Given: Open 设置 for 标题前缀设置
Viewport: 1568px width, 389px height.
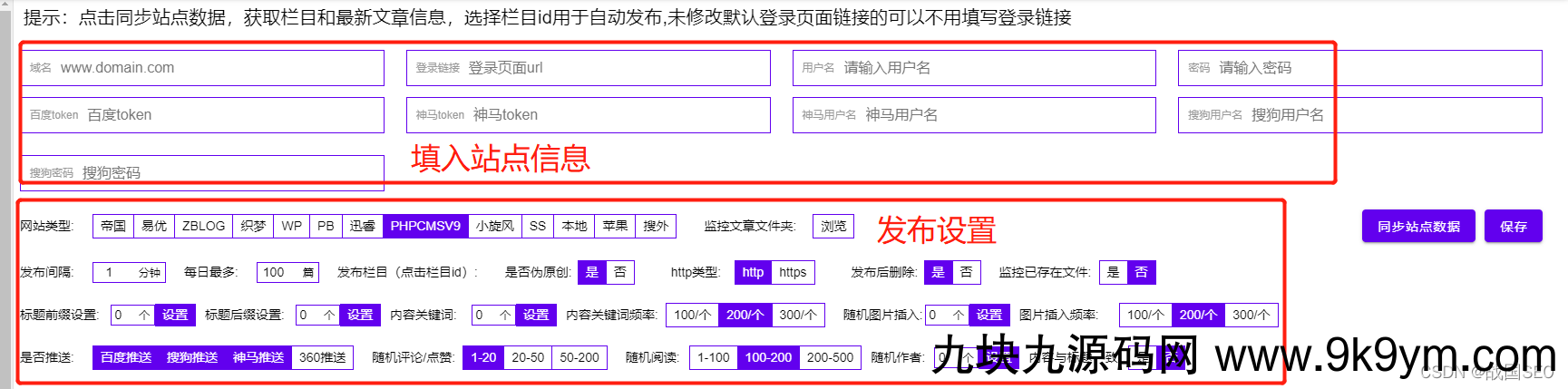Looking at the screenshot, I should pos(175,315).
